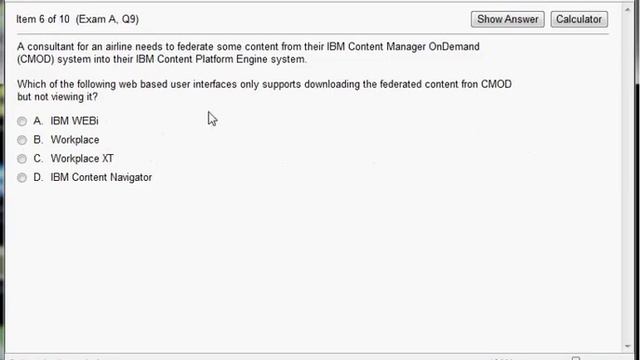
Task: Select radio option A, IBM WEBi
Action: click(22, 121)
